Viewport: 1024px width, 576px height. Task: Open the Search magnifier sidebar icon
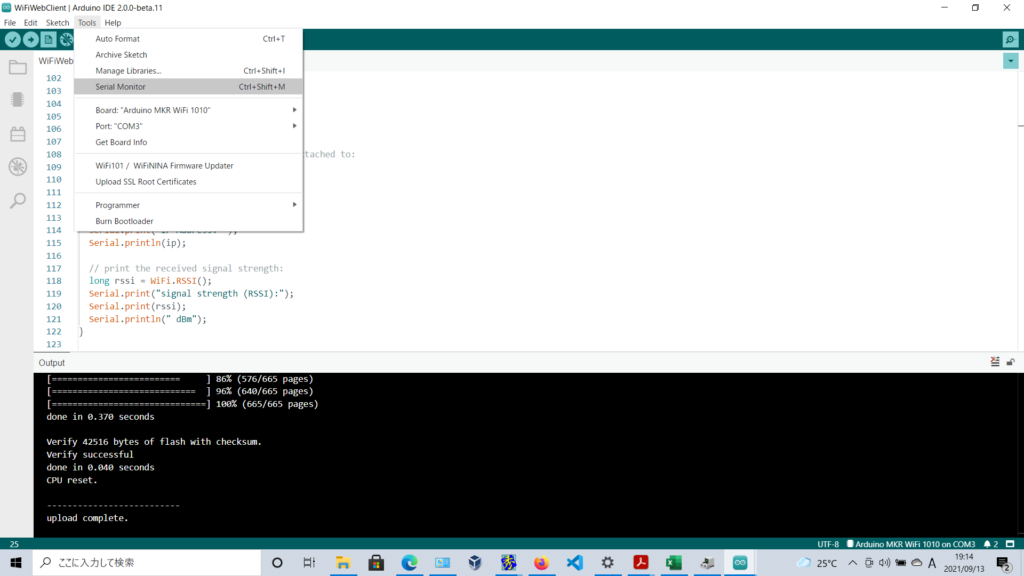(18, 200)
